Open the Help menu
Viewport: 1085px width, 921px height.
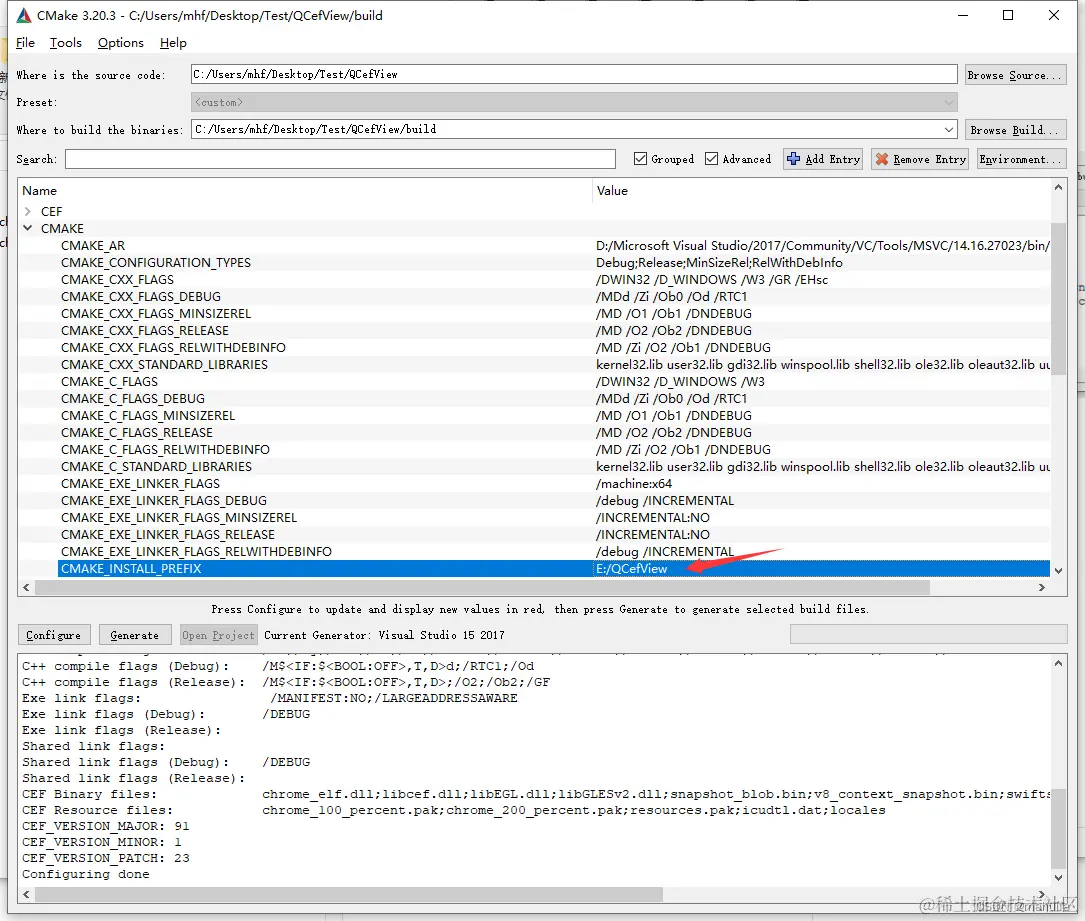(173, 43)
